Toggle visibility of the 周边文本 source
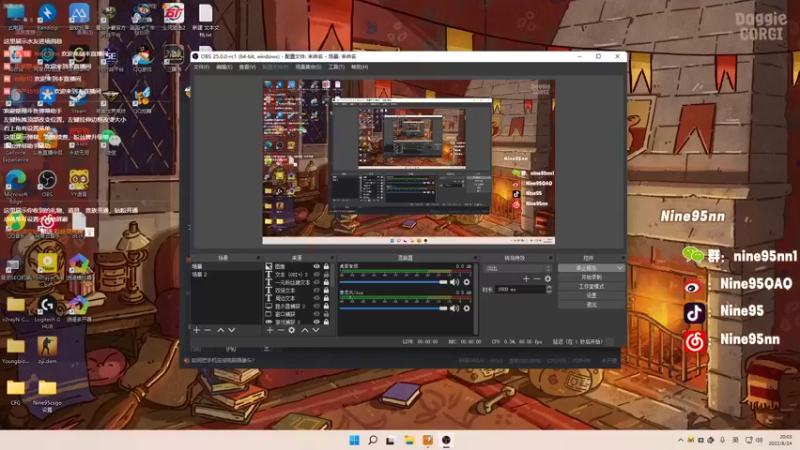Viewport: 800px width, 450px height. point(317,298)
